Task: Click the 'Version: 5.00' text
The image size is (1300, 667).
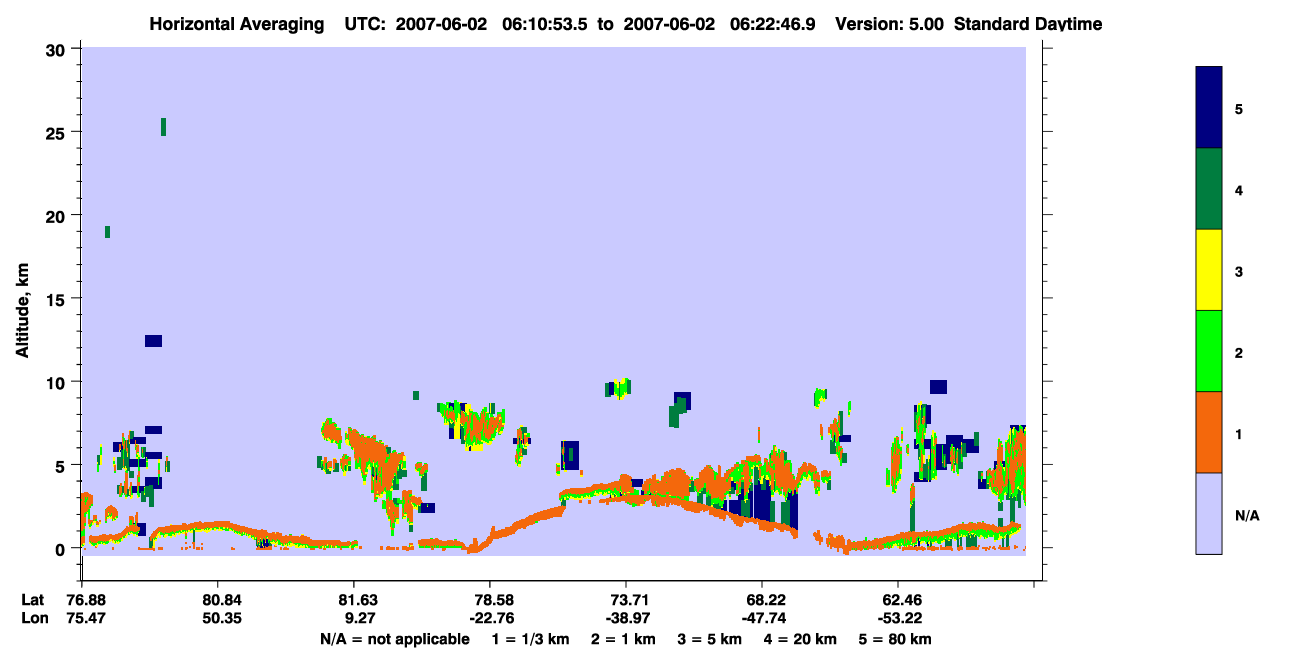Action: coord(889,24)
